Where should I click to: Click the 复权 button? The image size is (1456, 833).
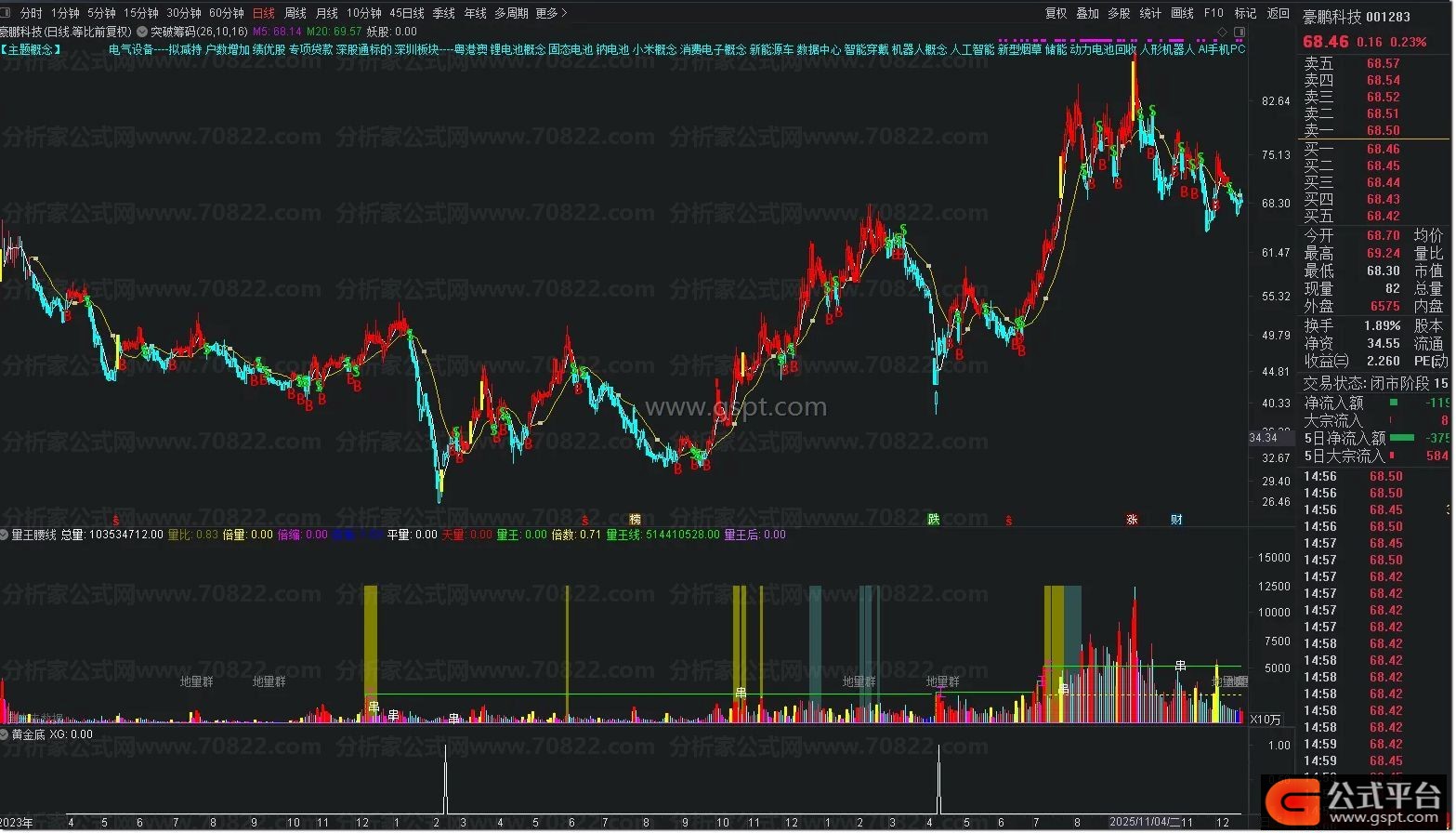point(1056,13)
